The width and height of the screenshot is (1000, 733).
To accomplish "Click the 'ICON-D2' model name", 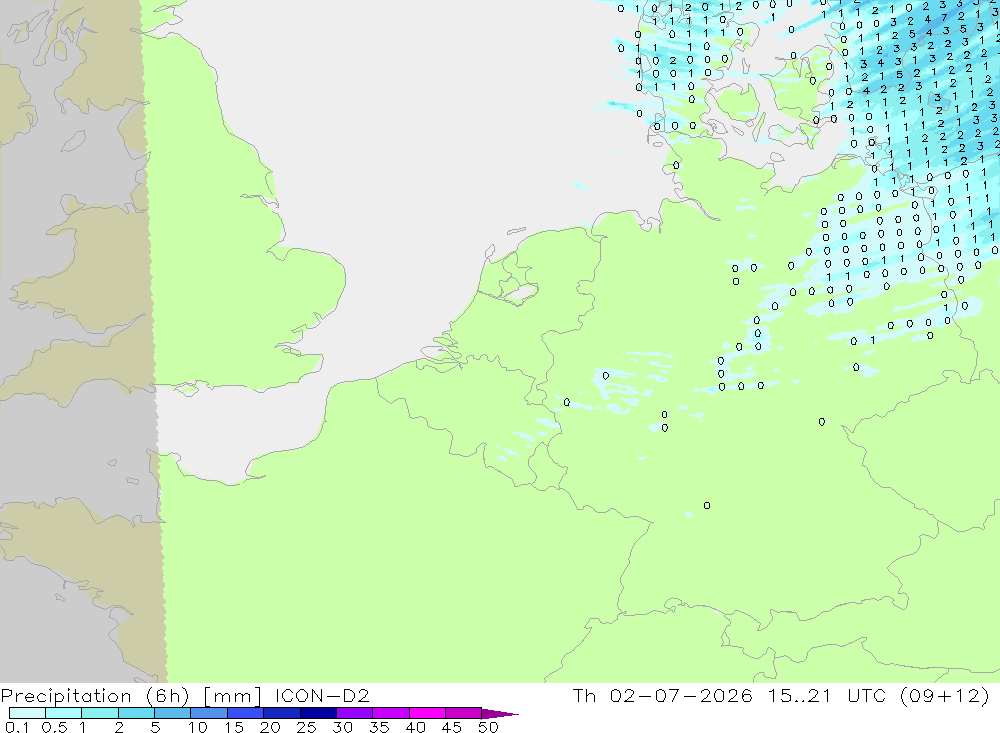I will coord(322,695).
